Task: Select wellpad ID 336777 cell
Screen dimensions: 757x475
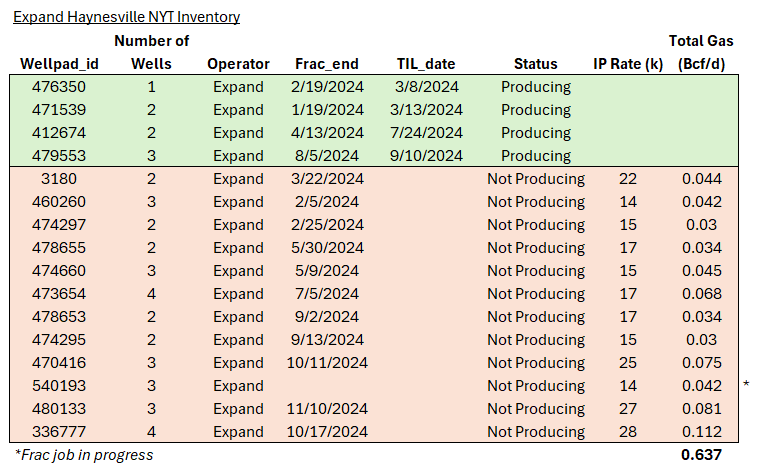Action: coord(59,432)
